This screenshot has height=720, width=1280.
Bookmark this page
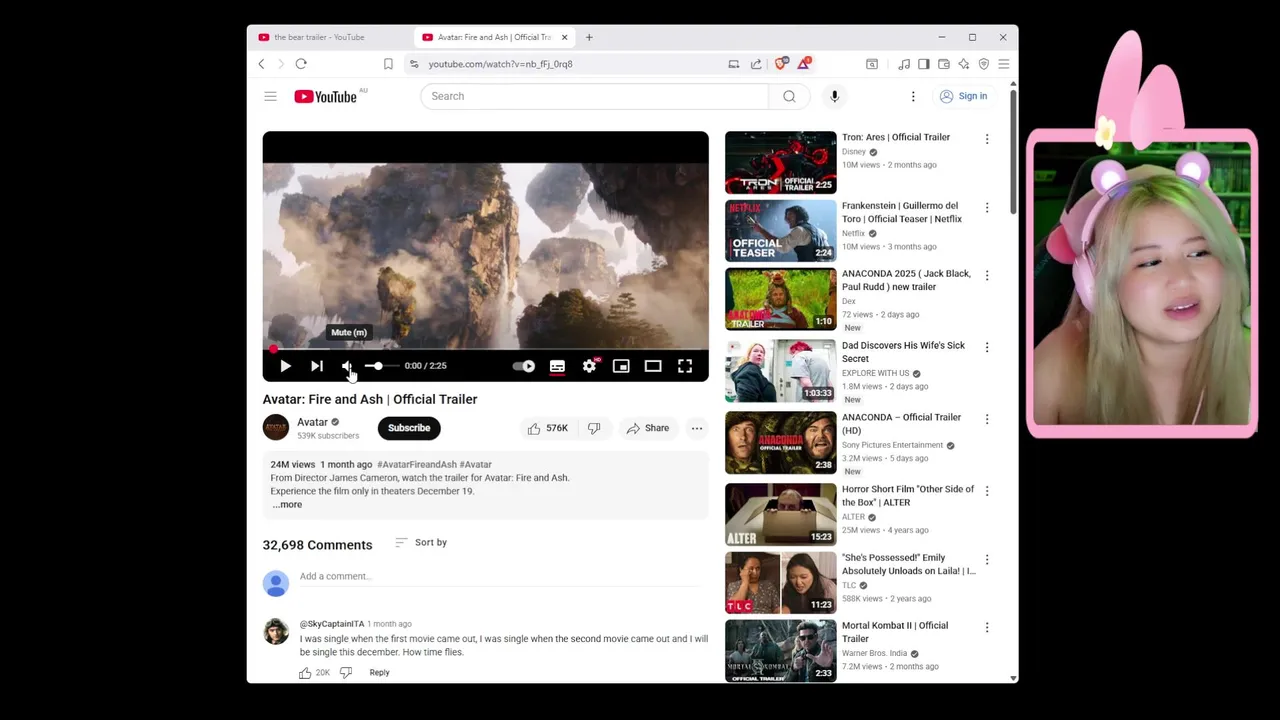tap(388, 64)
